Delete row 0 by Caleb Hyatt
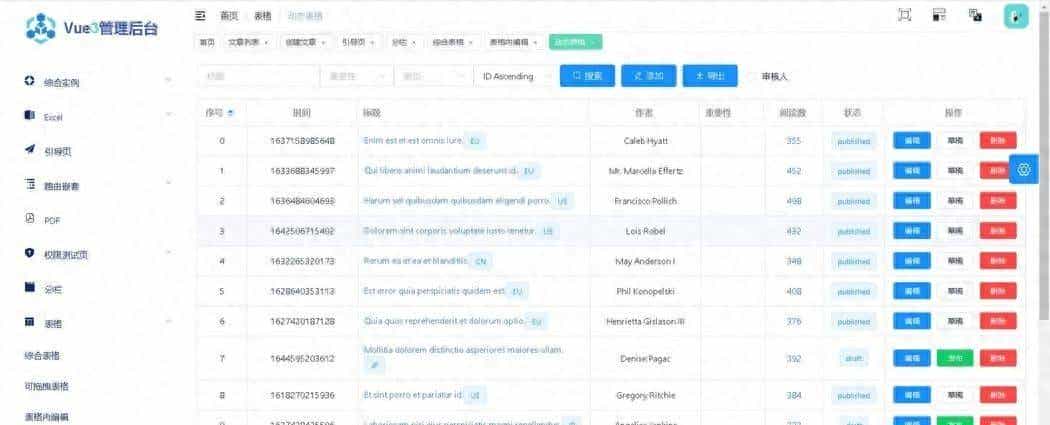The width and height of the screenshot is (1050, 425). 998,141
